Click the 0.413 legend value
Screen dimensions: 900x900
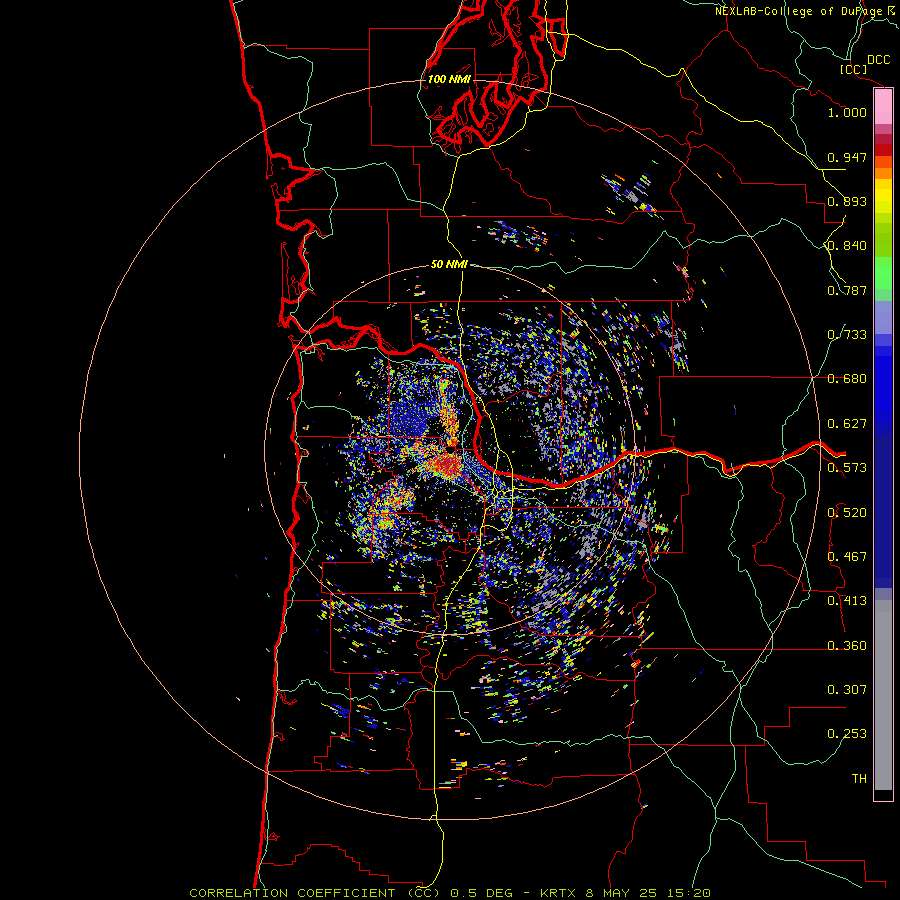(x=847, y=601)
